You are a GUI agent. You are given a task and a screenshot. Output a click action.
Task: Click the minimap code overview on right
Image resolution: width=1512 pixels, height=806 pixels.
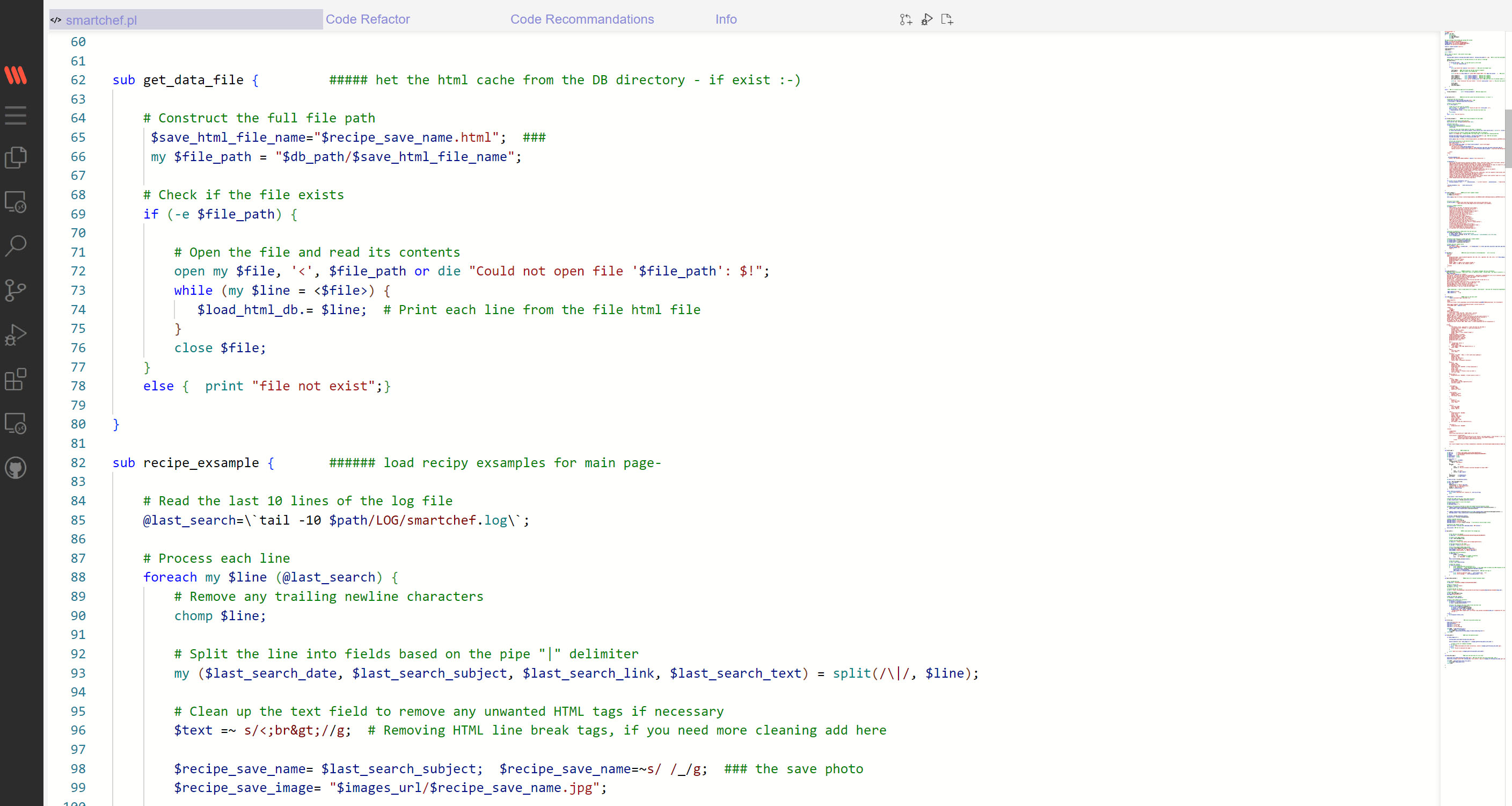[1473, 352]
